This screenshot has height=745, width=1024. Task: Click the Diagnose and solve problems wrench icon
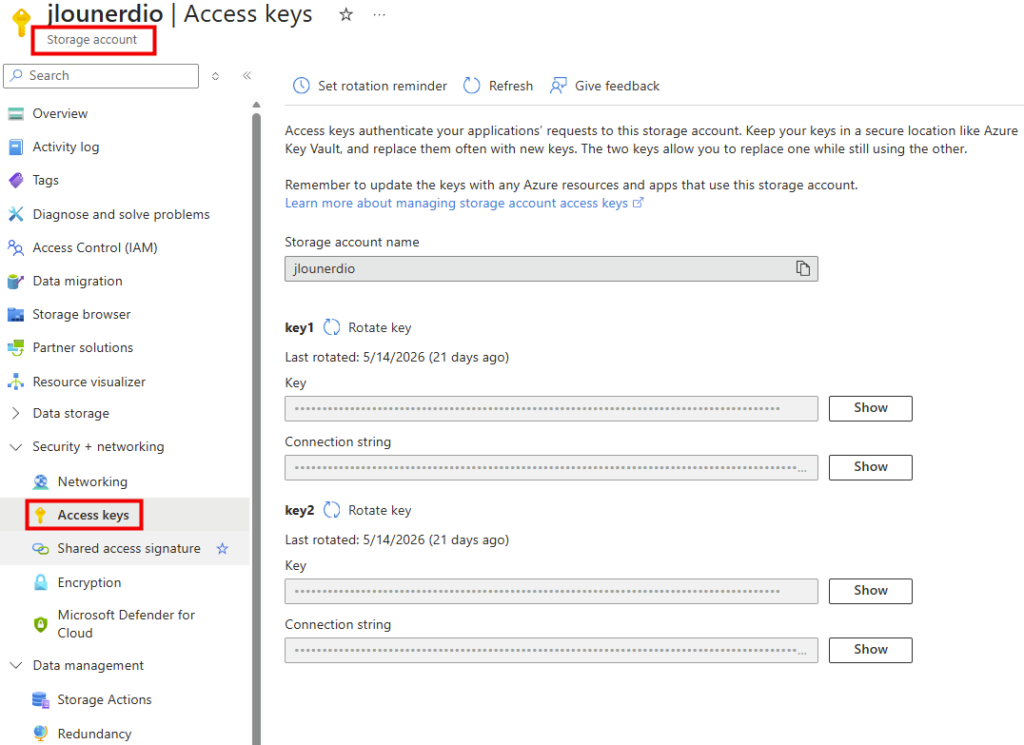tap(16, 214)
